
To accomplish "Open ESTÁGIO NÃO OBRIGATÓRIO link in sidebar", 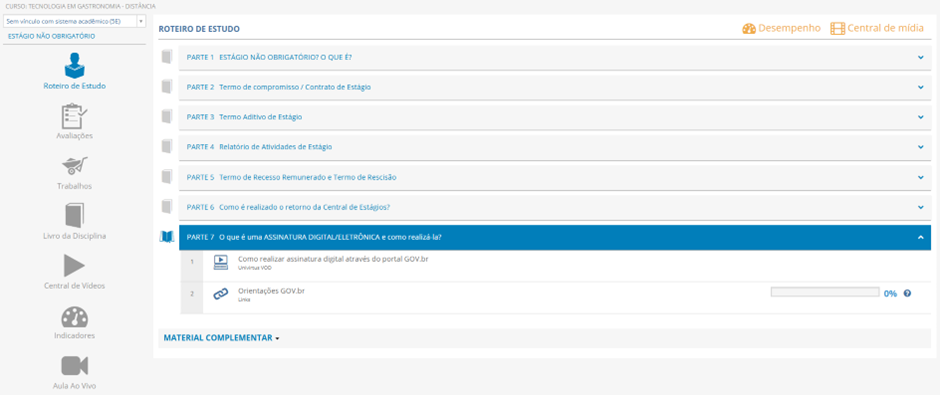I will pyautogui.click(x=51, y=37).
